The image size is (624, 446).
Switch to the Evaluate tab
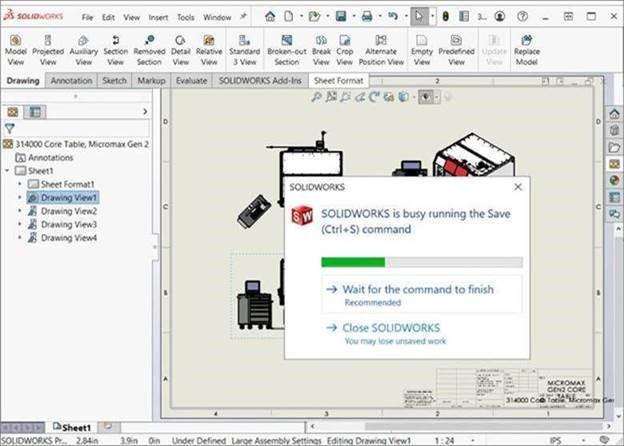click(x=191, y=80)
